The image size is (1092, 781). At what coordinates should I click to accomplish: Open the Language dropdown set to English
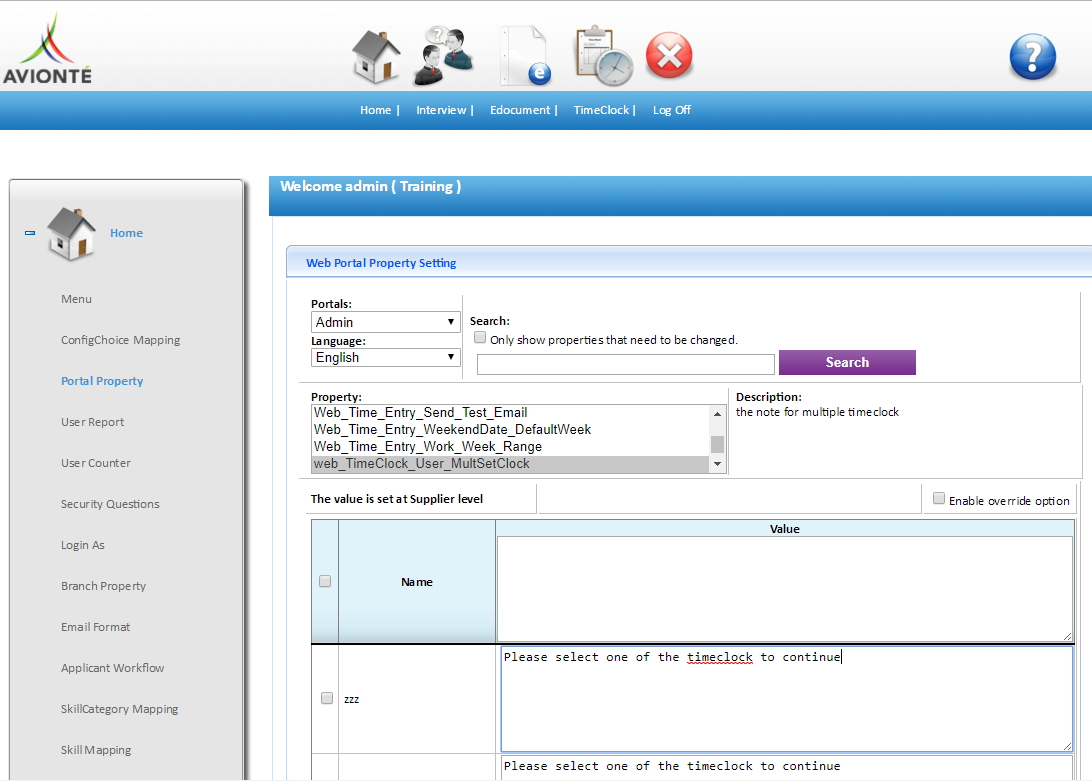pos(385,357)
